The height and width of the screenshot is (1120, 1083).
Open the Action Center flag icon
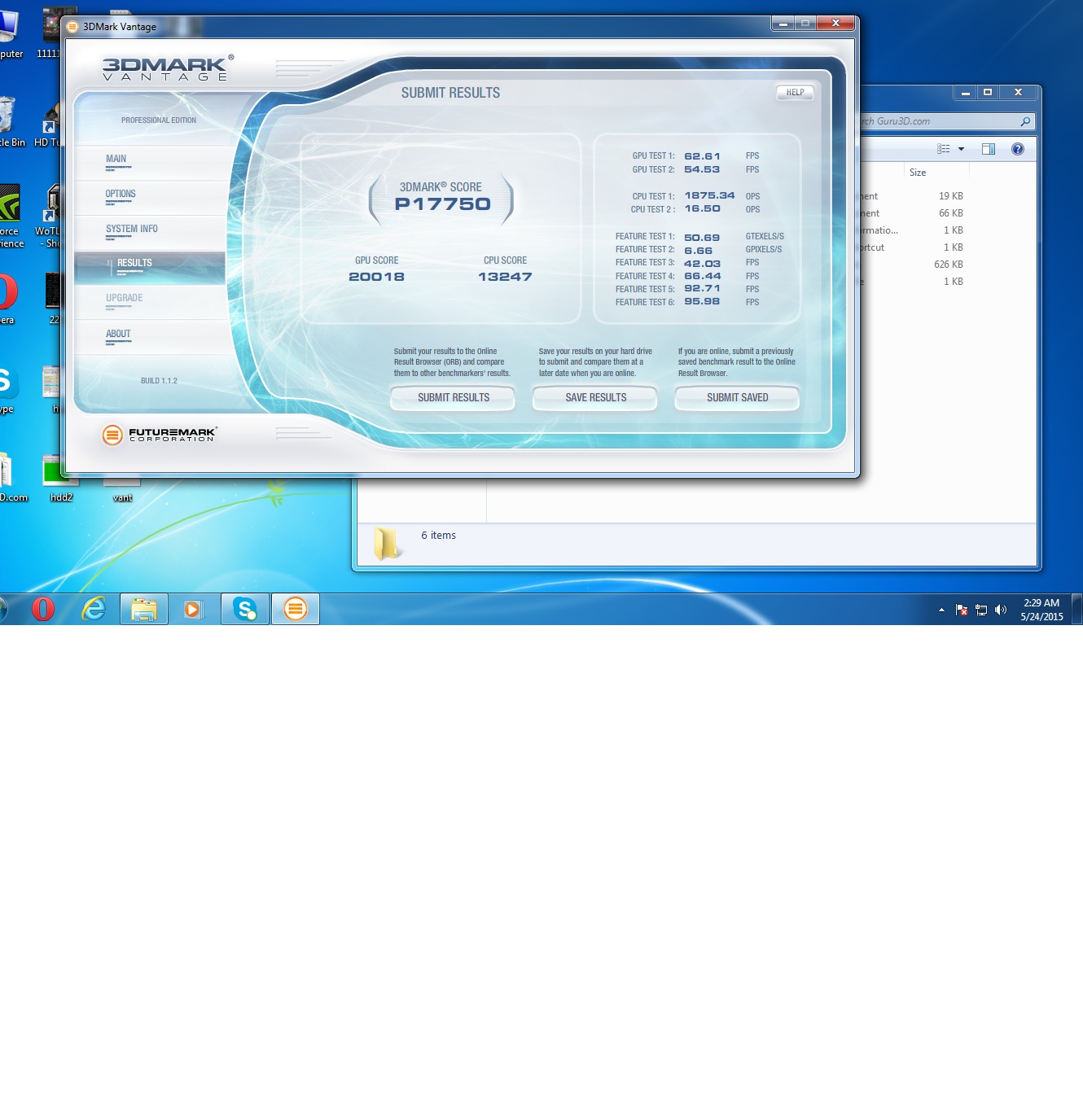961,610
